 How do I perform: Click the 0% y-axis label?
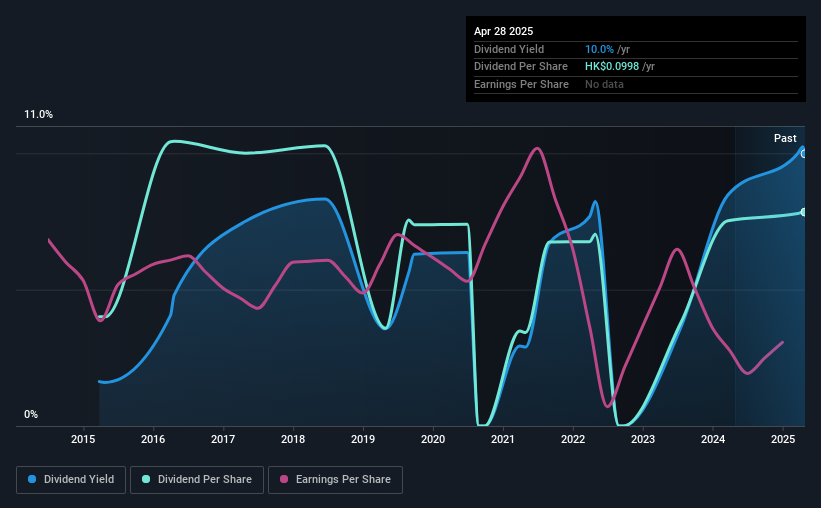pyautogui.click(x=31, y=414)
